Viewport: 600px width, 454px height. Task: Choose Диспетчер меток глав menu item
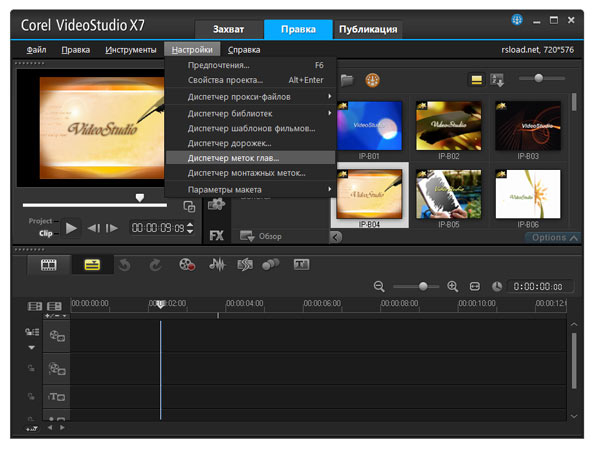point(250,158)
